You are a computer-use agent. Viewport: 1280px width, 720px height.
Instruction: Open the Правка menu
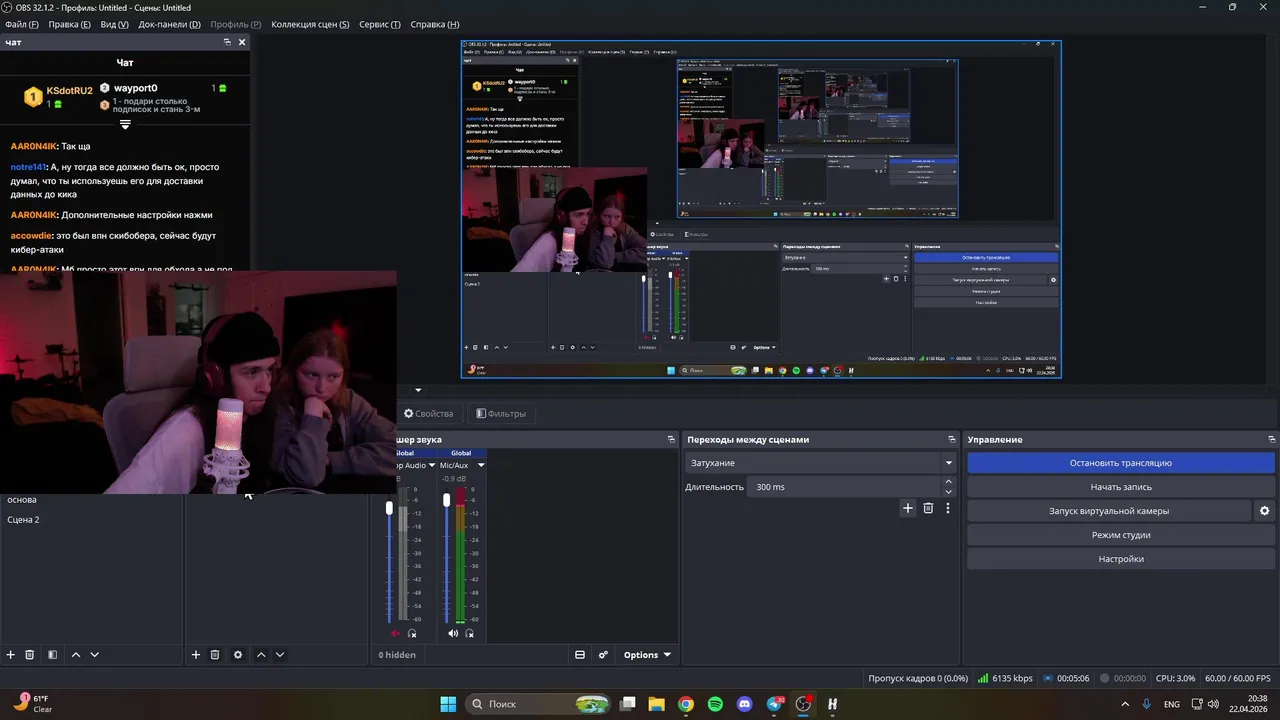[70, 24]
